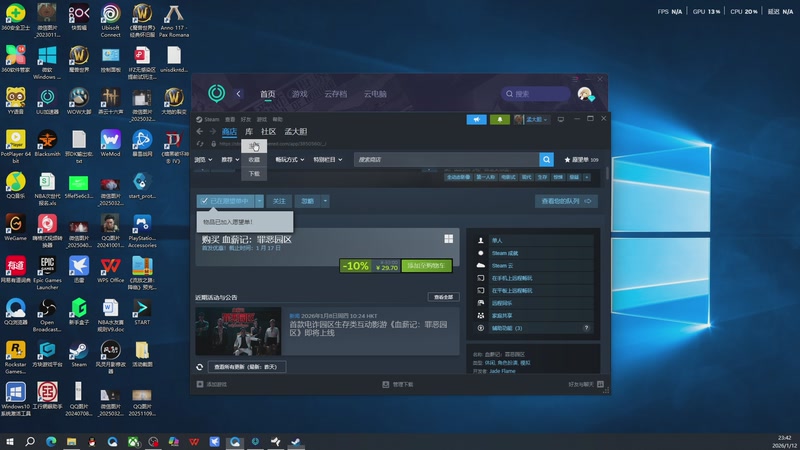Open UU accelerator hamburger menu icon
800x450 pixels.
tap(575, 79)
